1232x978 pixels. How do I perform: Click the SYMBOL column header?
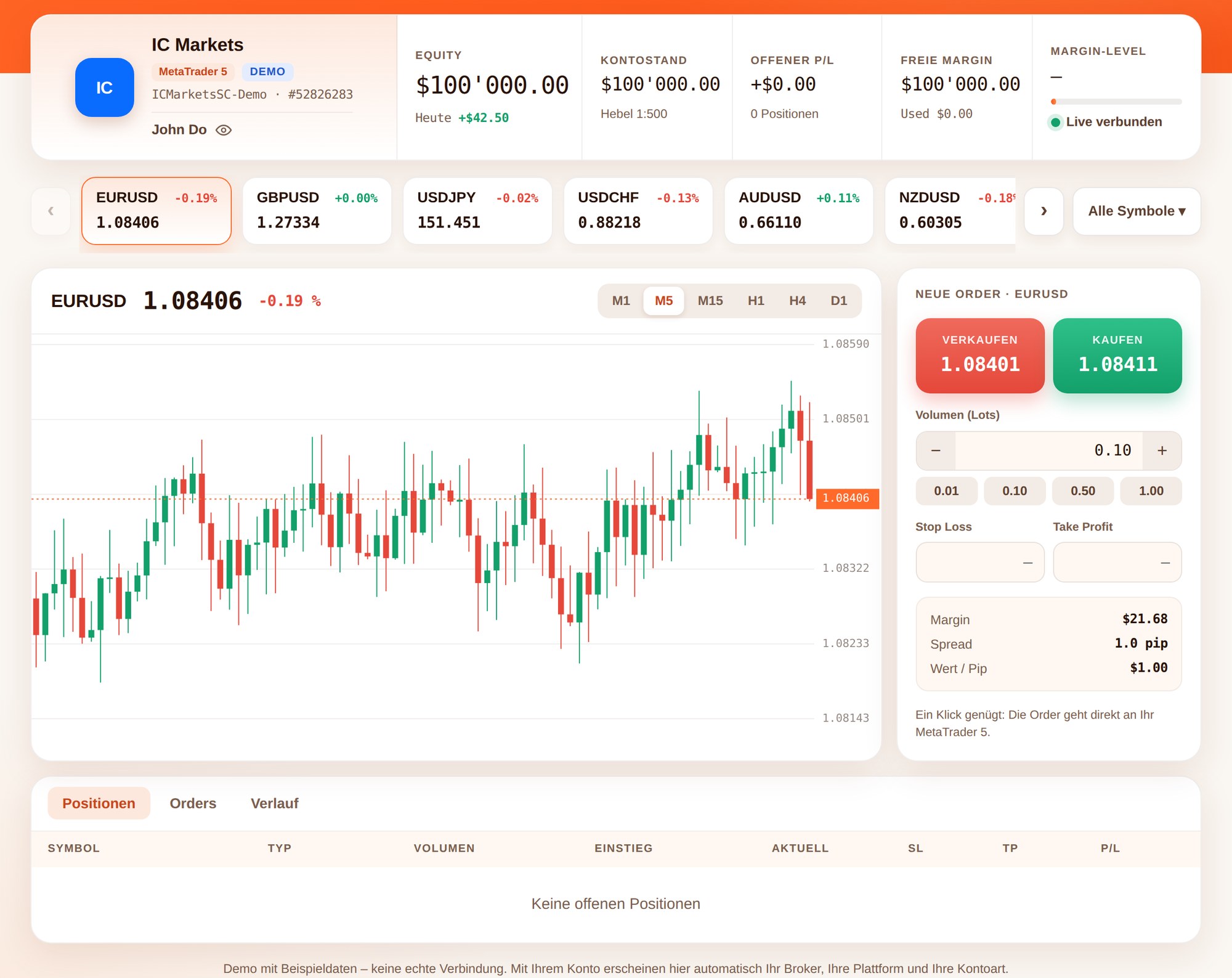point(73,848)
